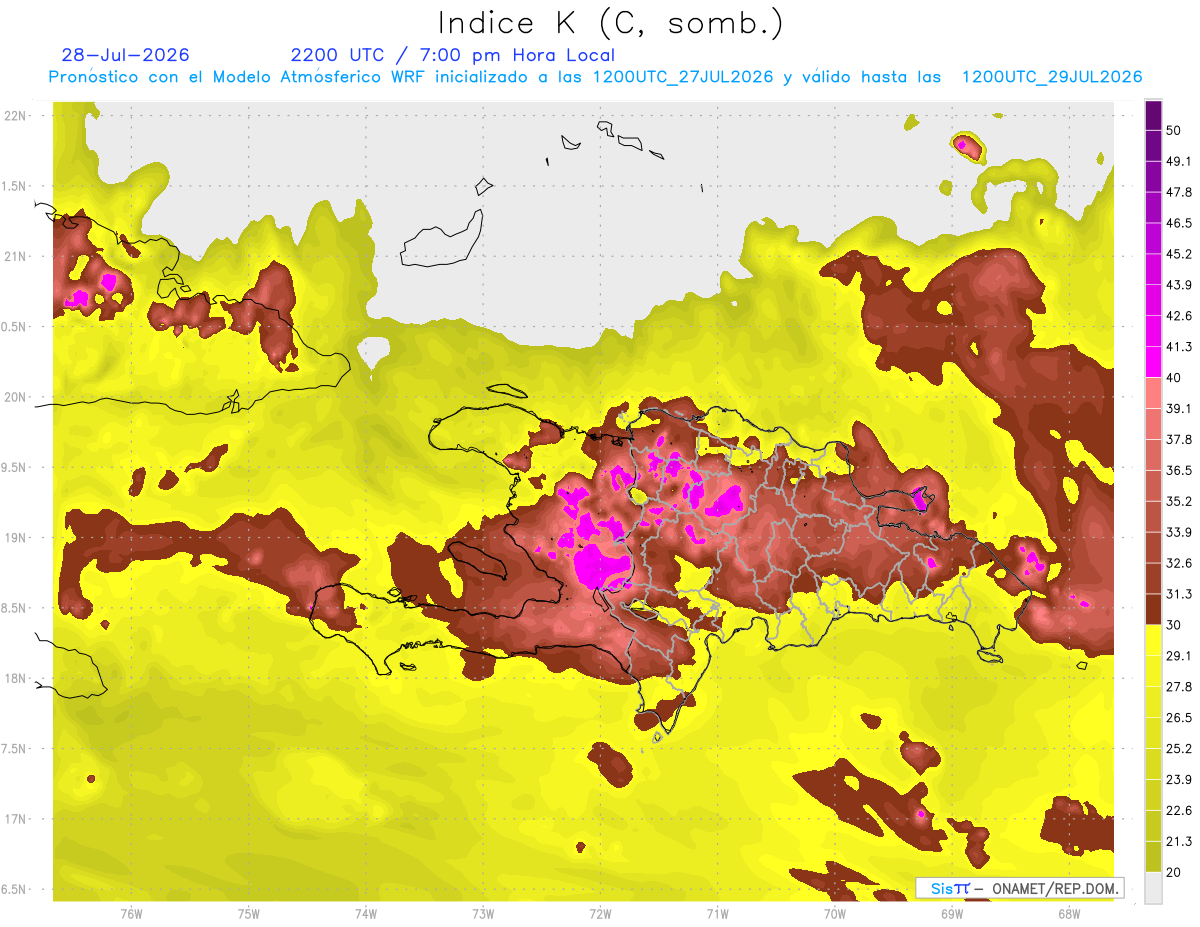Click the "49.1" color scale label

coord(1179,161)
